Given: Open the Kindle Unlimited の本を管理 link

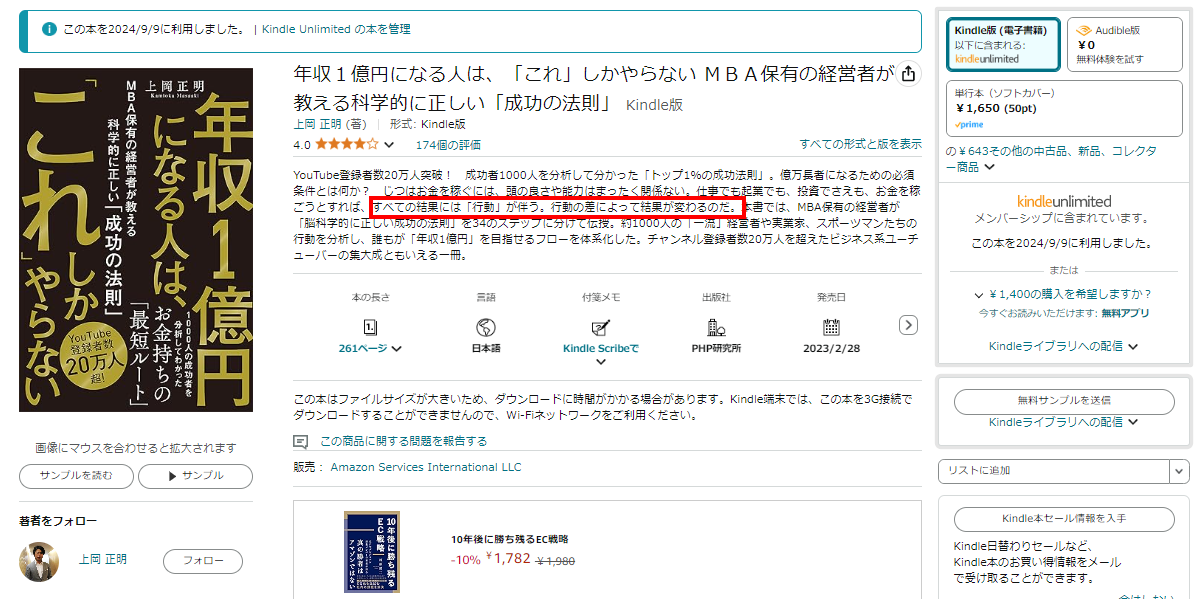Looking at the screenshot, I should click(336, 29).
